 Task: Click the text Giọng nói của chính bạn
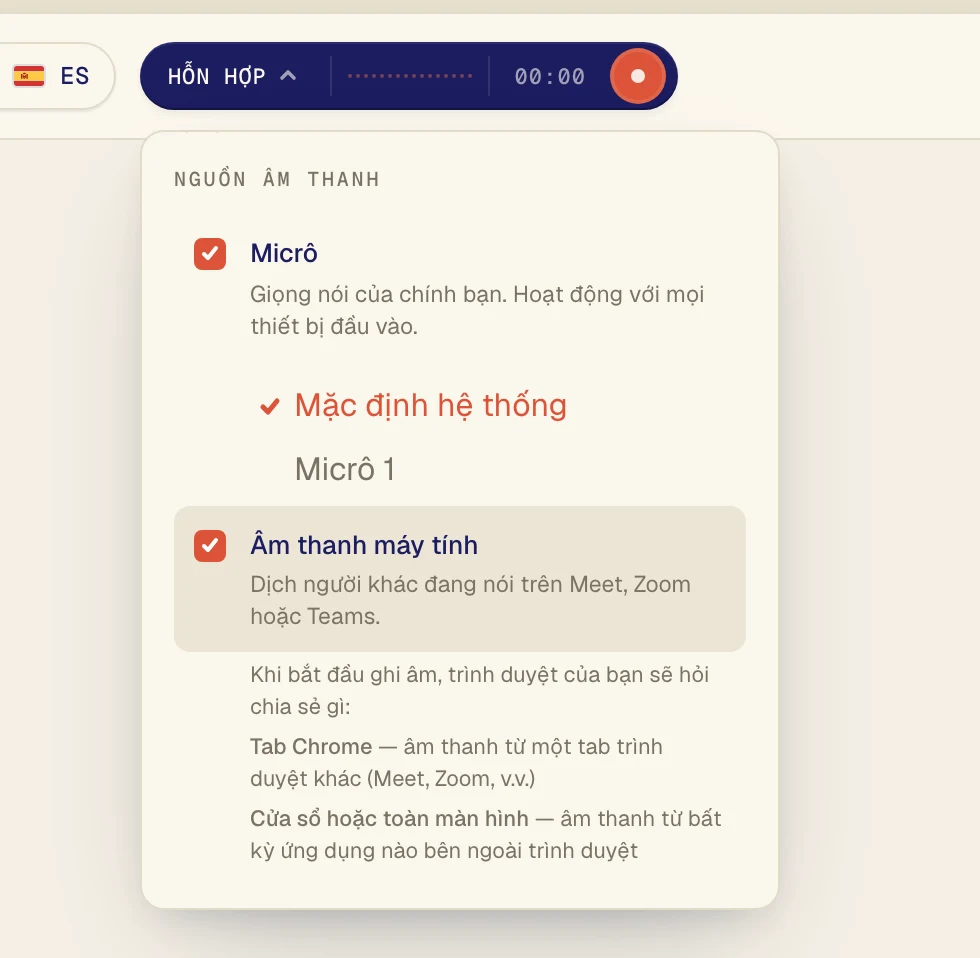click(379, 294)
